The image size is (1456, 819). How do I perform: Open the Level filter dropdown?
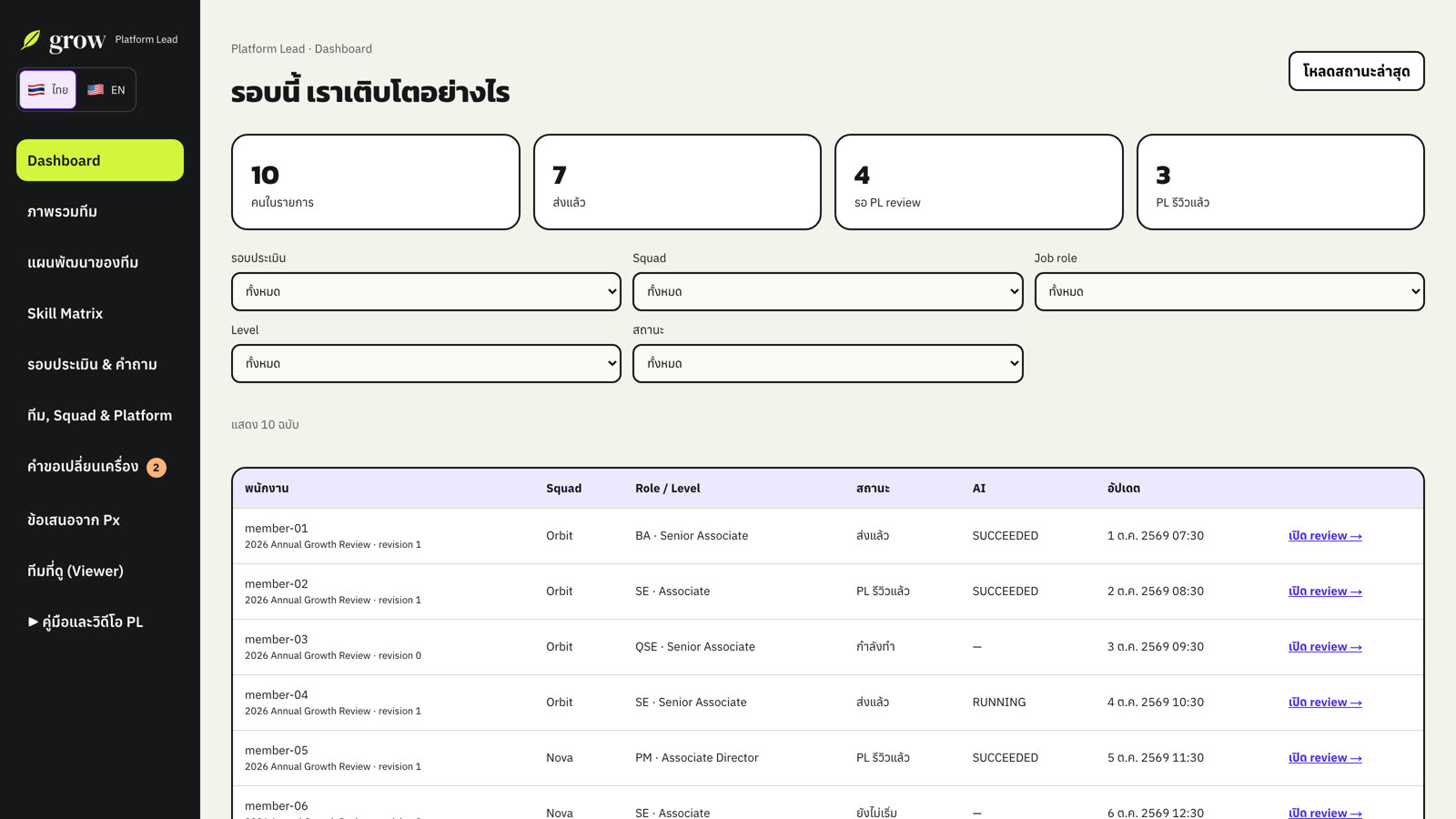click(x=426, y=363)
